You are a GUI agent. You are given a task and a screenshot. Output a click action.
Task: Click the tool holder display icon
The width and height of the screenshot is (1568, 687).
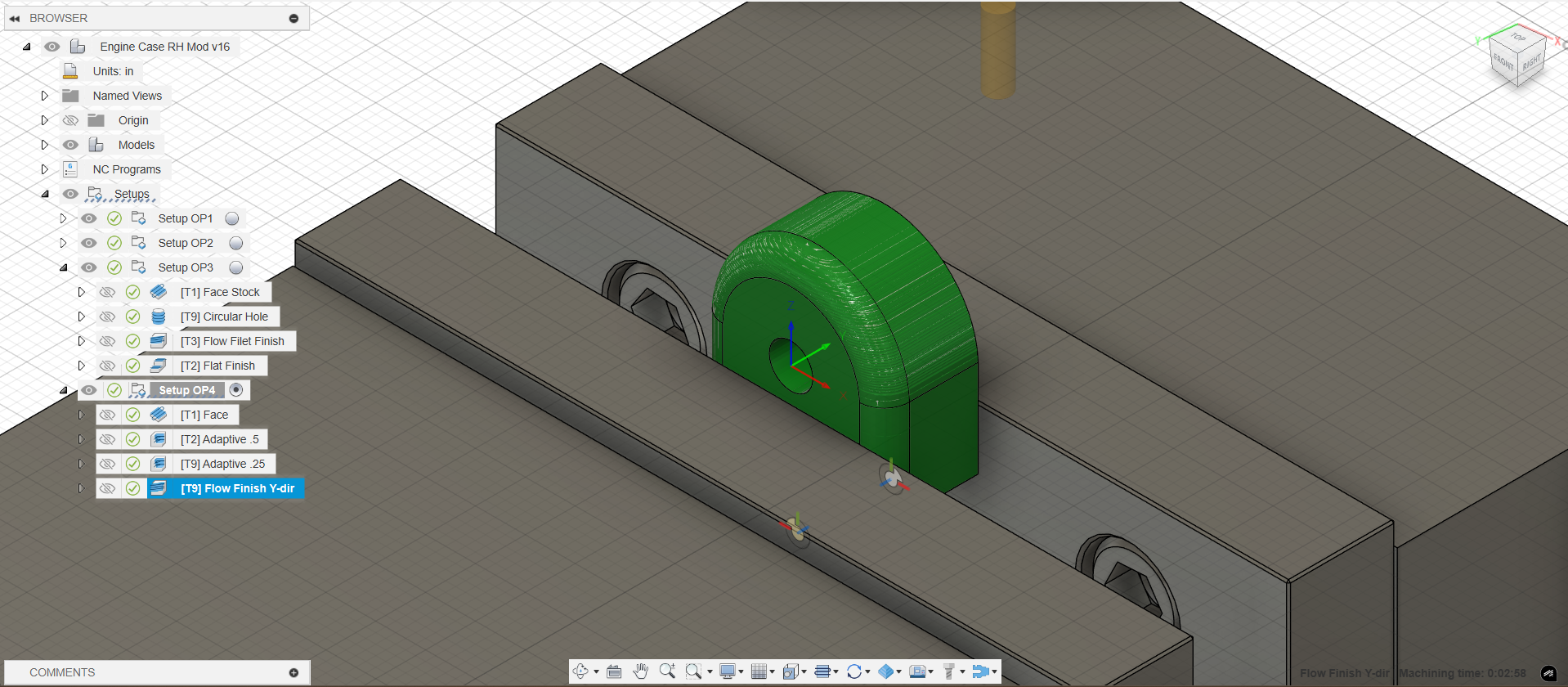click(949, 671)
